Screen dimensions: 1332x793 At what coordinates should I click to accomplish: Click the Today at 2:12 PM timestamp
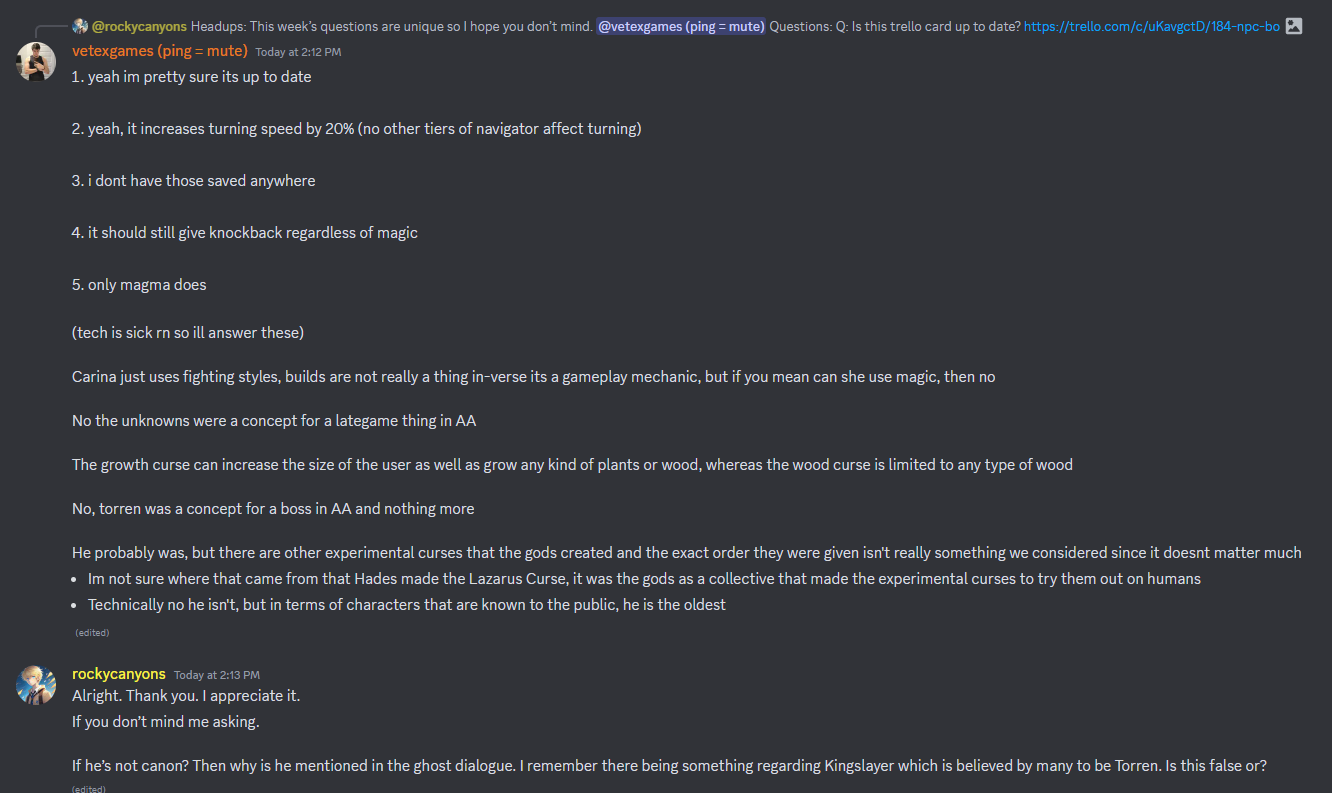click(x=298, y=52)
